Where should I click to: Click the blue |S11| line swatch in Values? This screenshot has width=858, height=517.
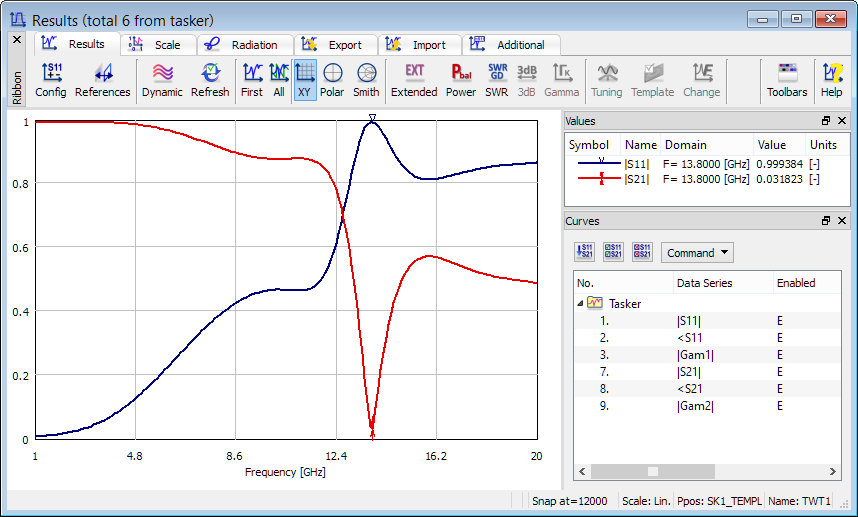pos(599,162)
